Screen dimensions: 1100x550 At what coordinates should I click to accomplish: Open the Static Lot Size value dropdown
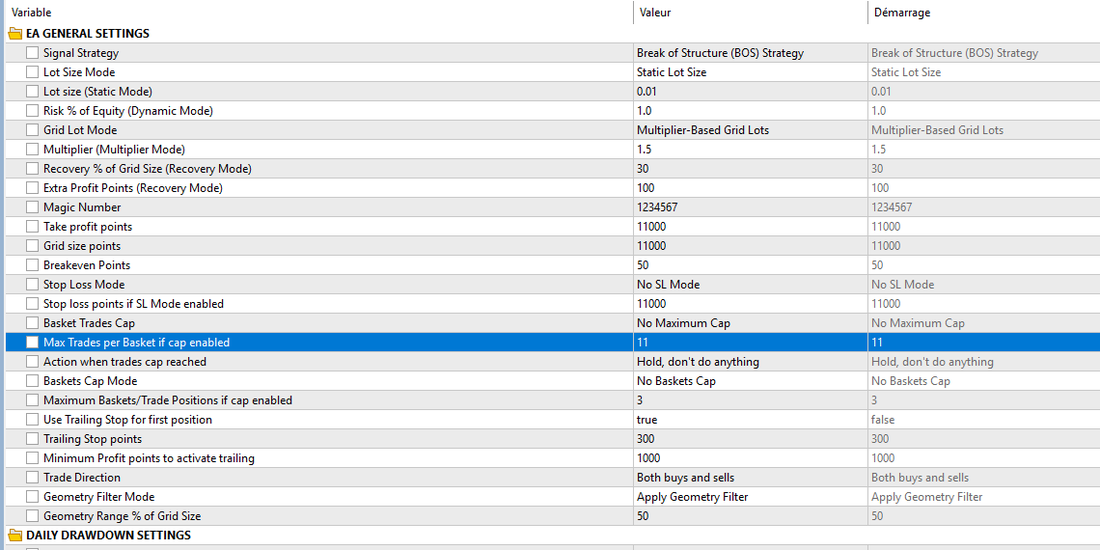coord(750,72)
